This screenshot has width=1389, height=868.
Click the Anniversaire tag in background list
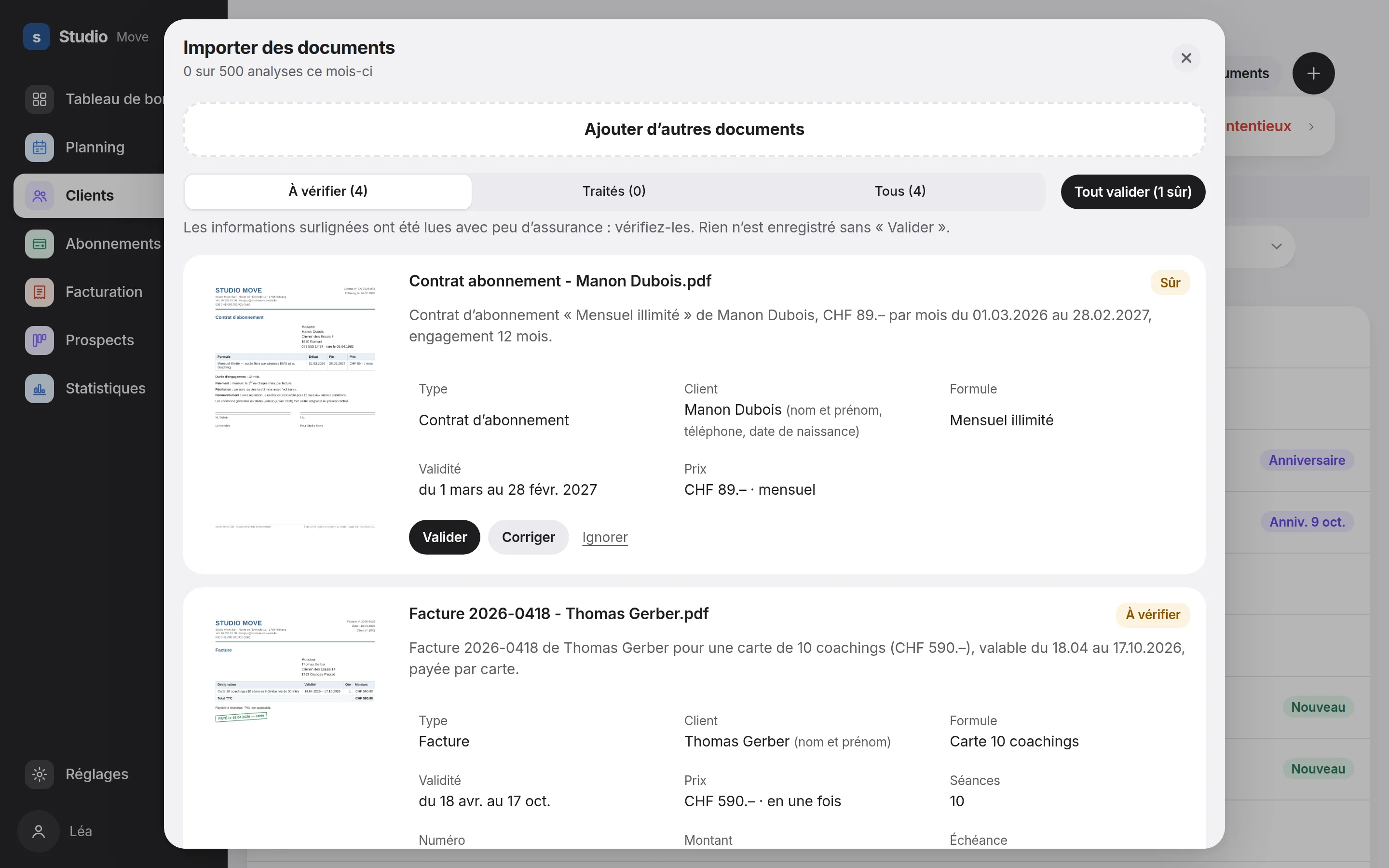[1307, 460]
